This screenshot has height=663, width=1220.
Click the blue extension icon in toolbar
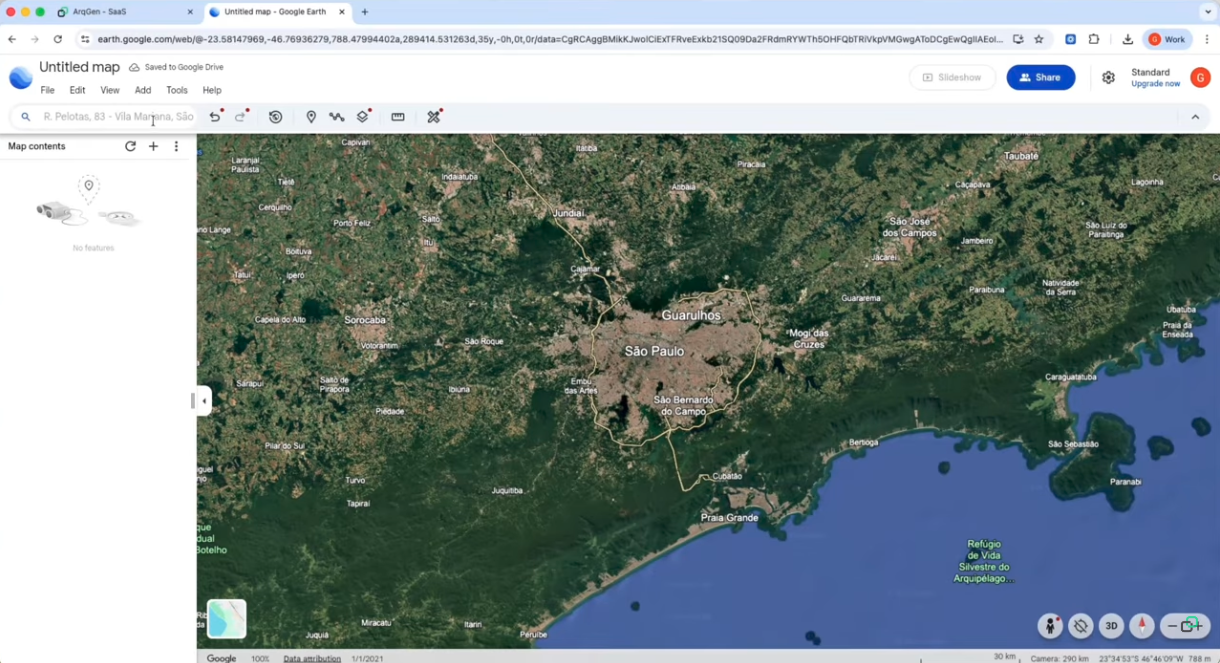point(1070,39)
